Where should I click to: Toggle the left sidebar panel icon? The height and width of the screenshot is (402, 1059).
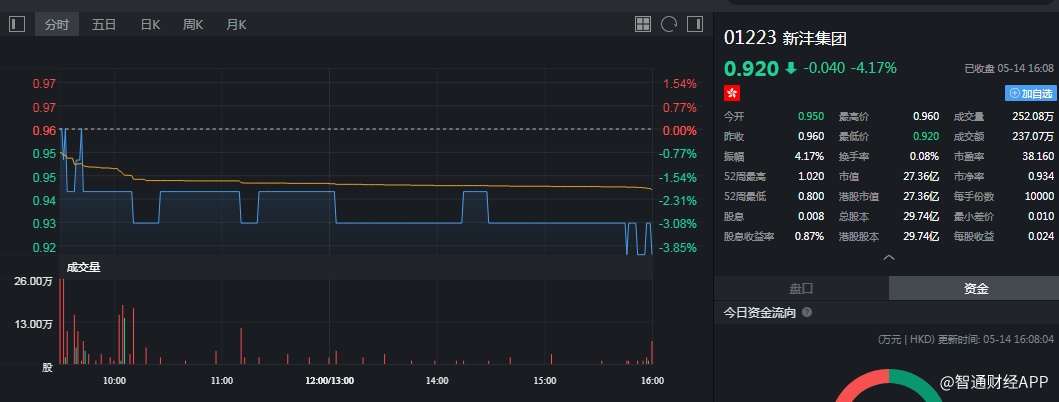point(17,24)
